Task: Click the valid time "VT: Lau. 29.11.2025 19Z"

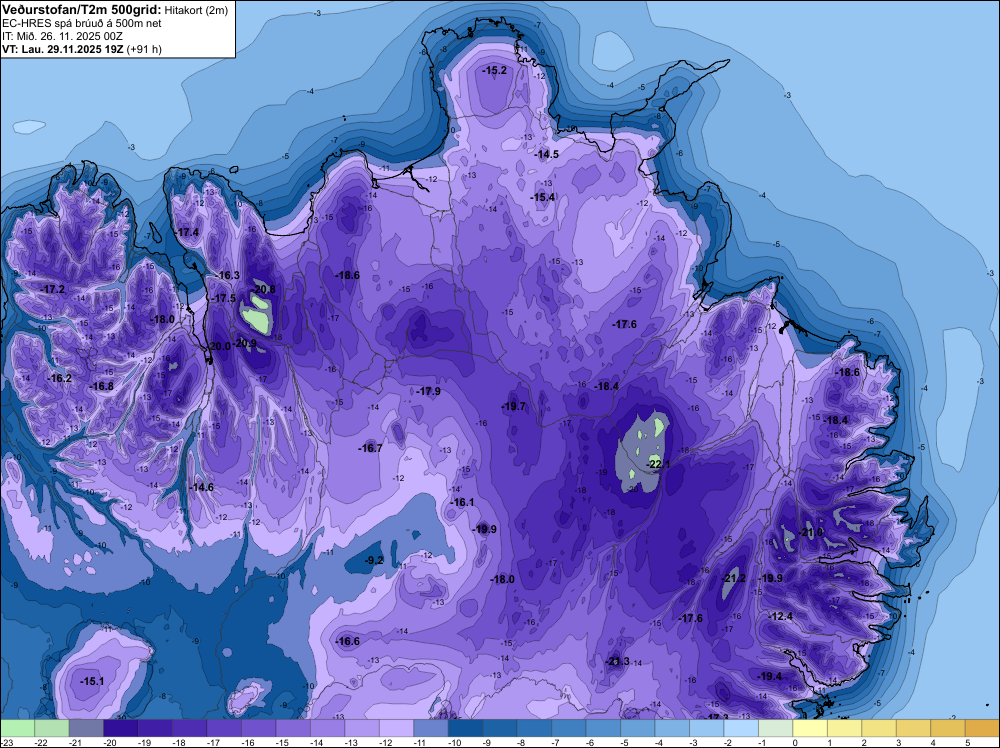Action: click(x=63, y=49)
